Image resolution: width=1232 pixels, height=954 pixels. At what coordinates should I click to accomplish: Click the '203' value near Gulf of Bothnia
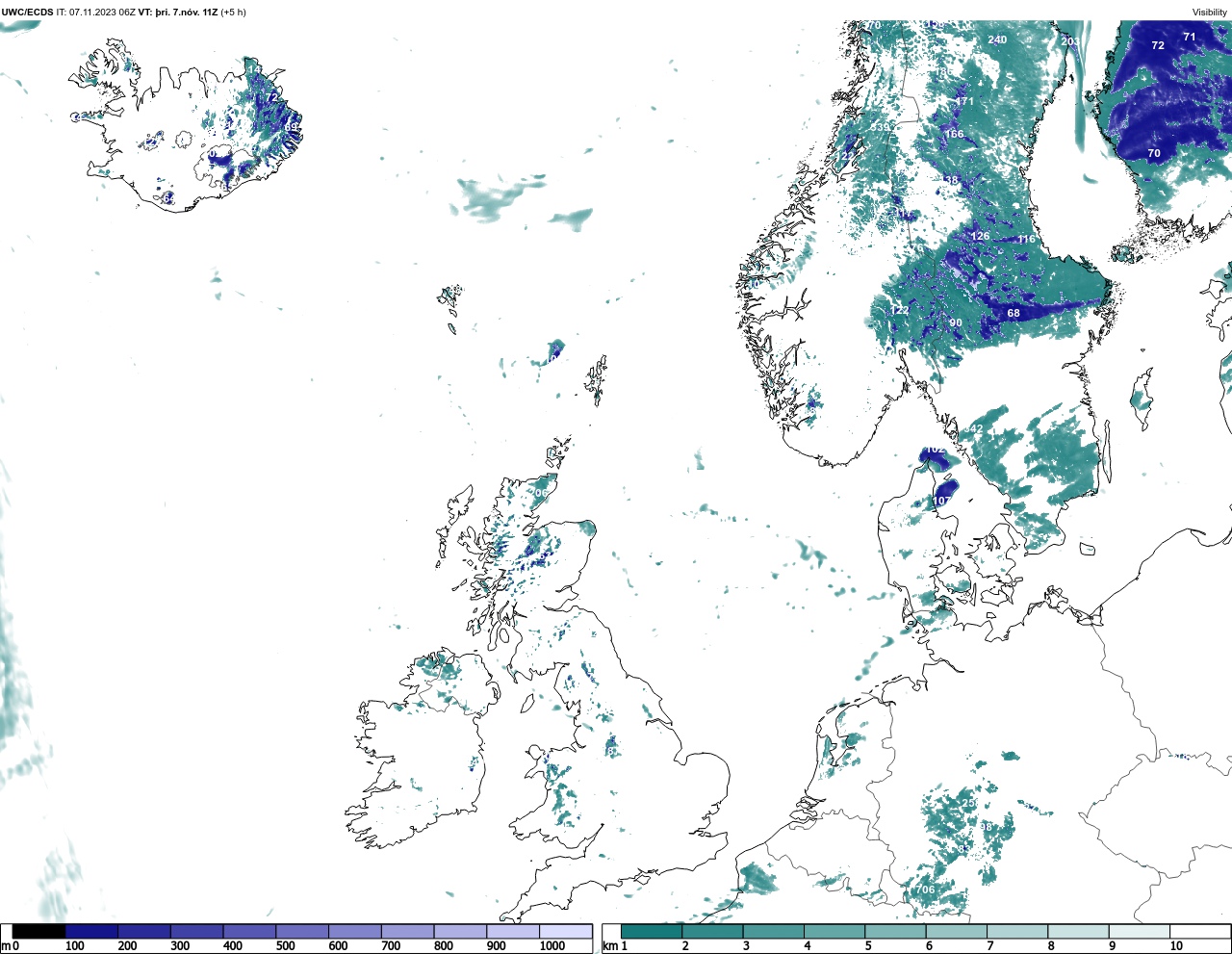(x=1069, y=41)
